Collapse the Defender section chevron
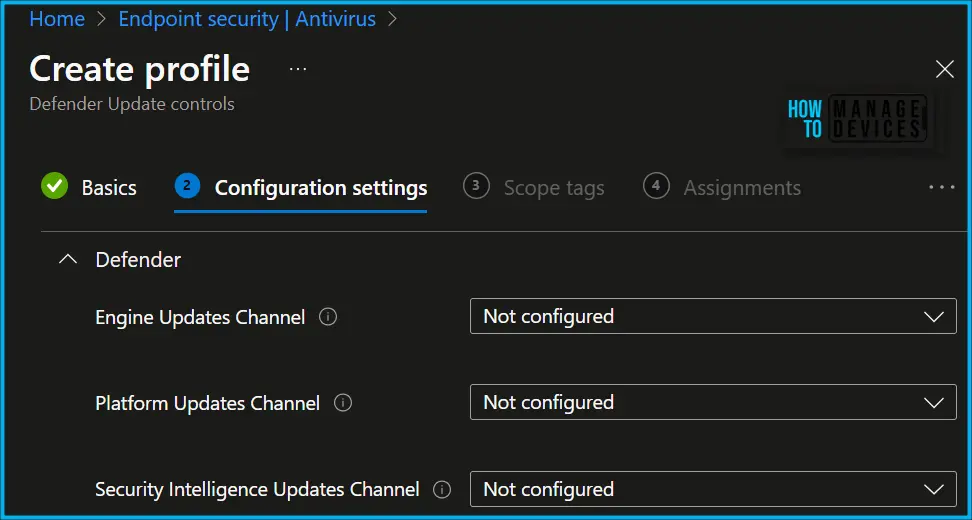 tap(68, 260)
